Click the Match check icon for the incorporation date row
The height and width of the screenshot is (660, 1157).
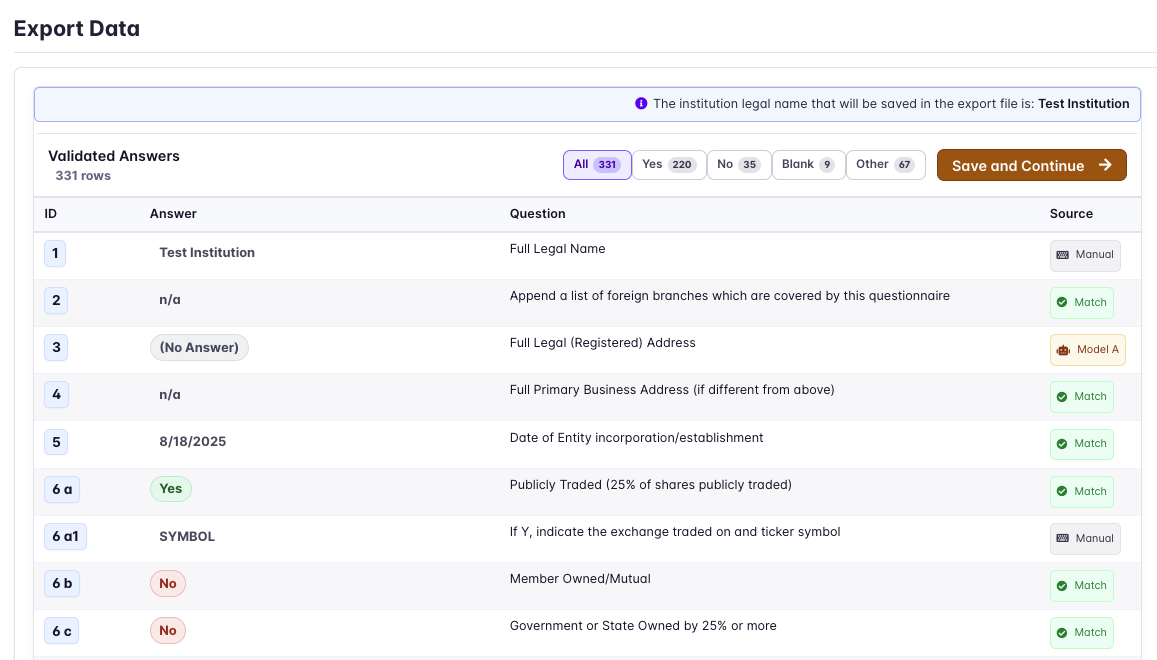(x=1064, y=444)
